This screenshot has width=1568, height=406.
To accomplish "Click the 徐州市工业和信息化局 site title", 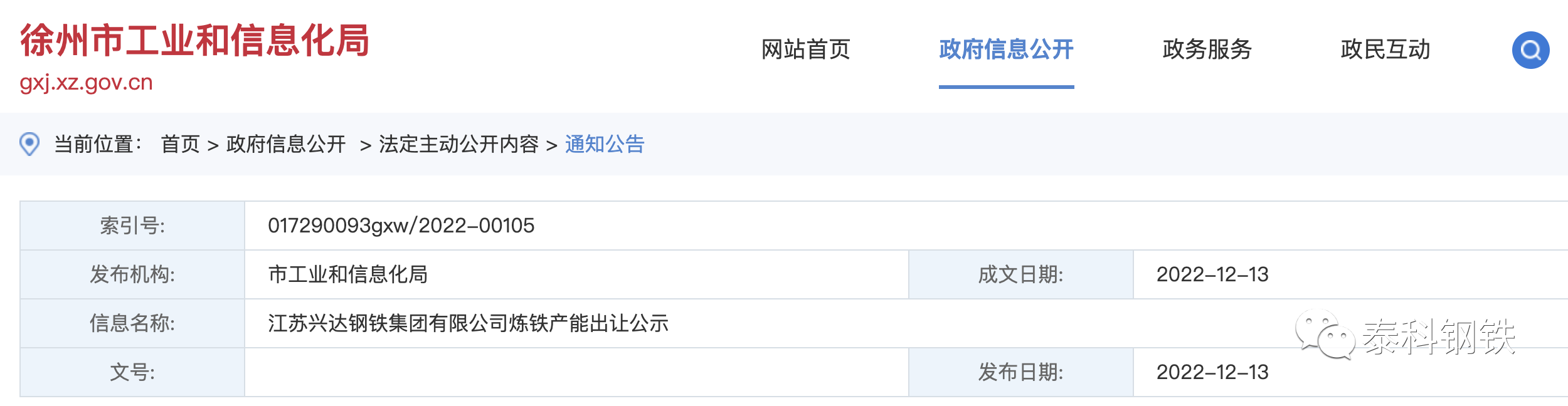I will click(x=194, y=41).
